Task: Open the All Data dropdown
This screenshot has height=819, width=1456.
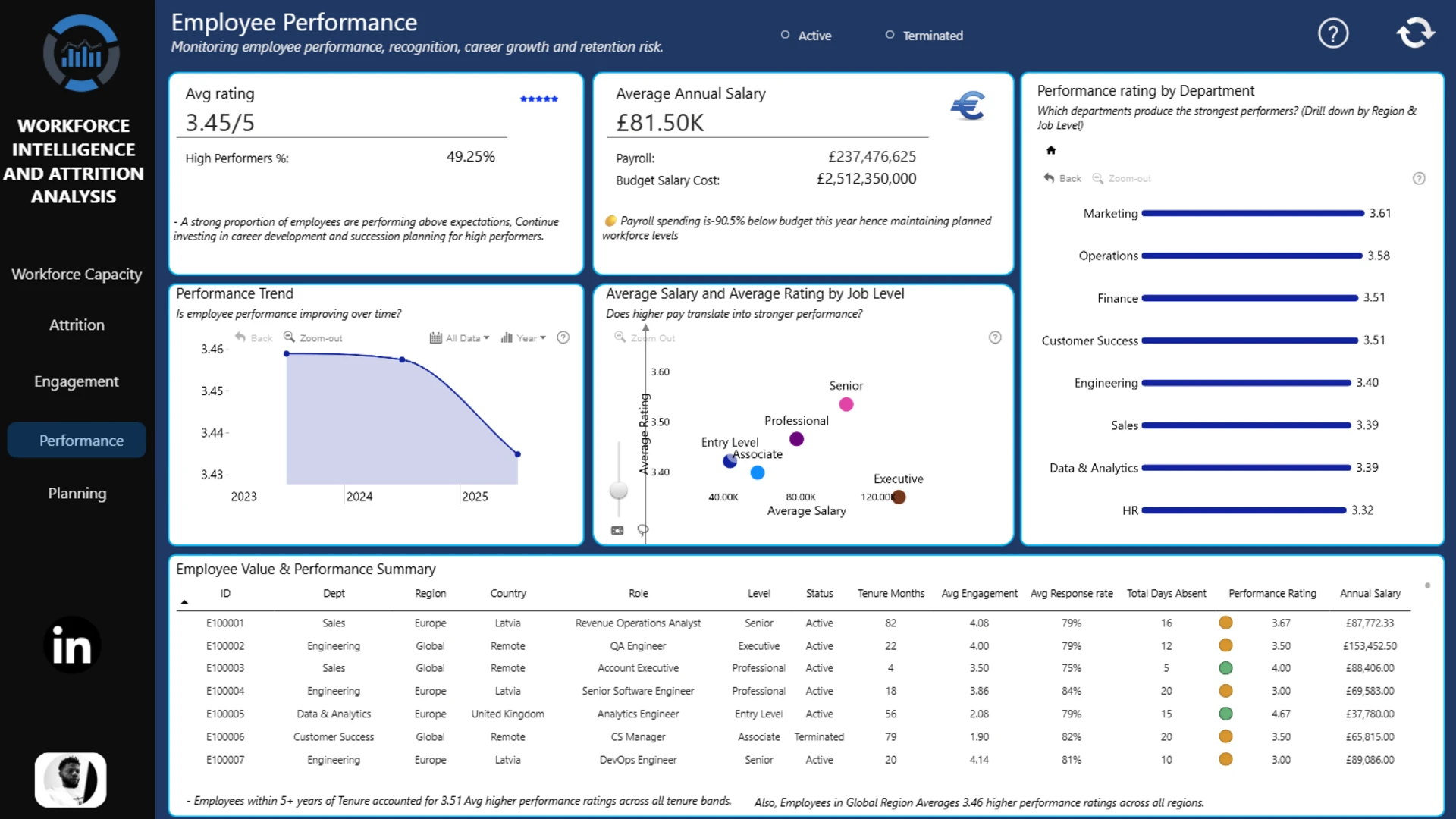Action: pos(460,337)
